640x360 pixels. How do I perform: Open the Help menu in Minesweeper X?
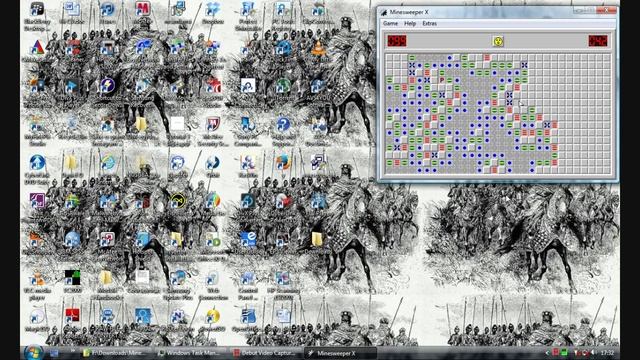tap(410, 24)
